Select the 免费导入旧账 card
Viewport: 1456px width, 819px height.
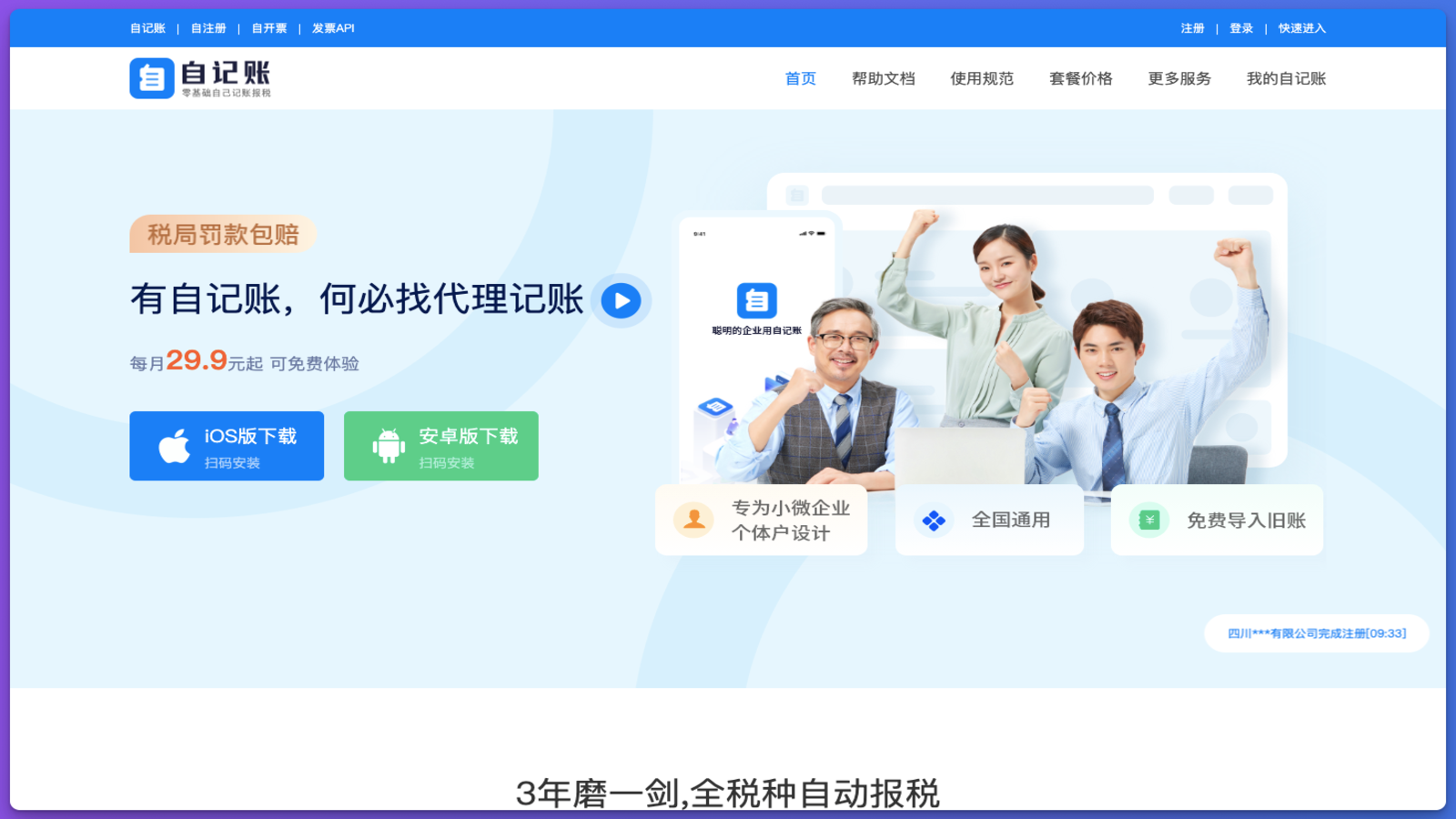[1217, 520]
